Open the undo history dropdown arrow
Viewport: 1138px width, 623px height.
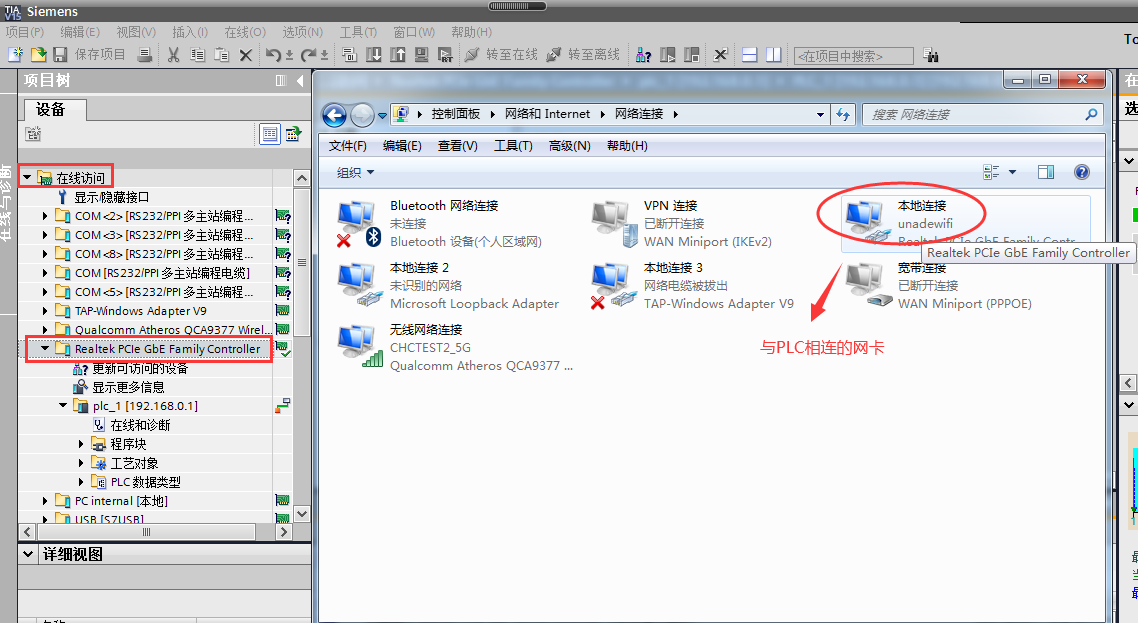coord(289,55)
